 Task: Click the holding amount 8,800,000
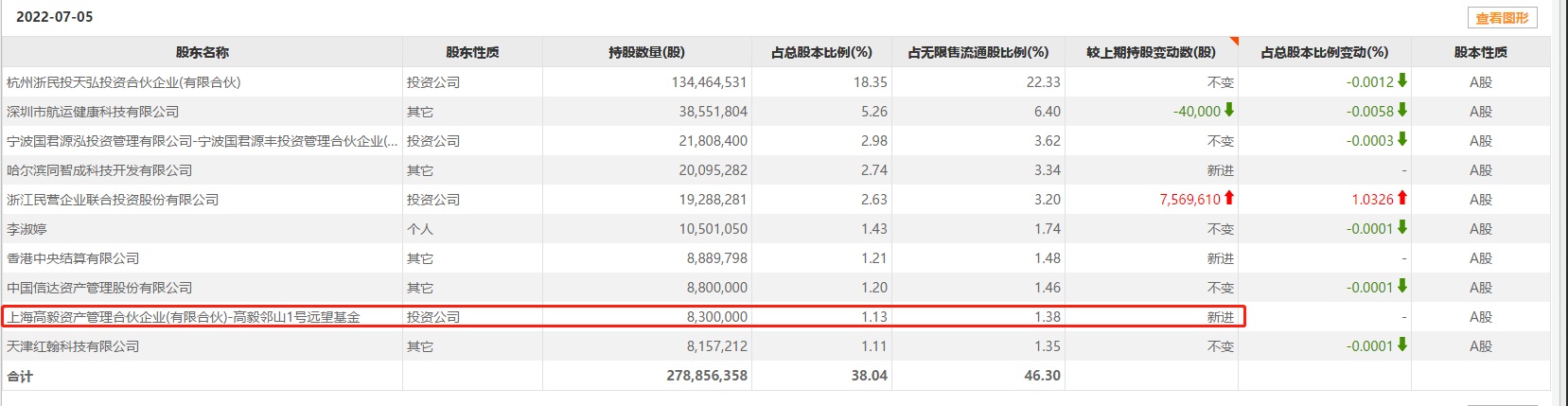717,288
